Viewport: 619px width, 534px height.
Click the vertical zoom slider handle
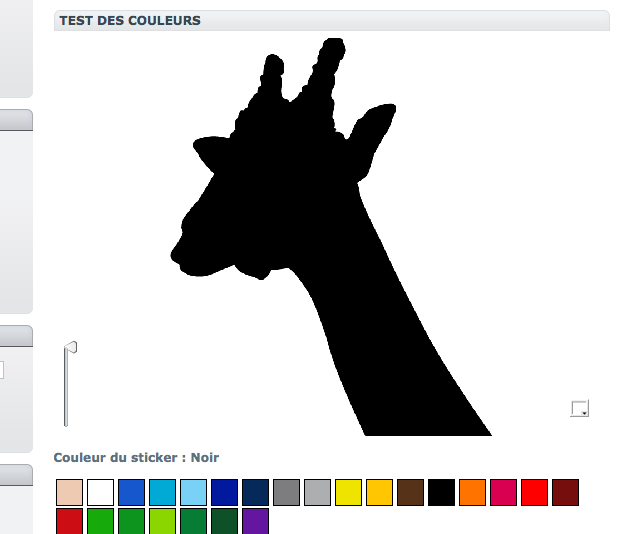70,347
